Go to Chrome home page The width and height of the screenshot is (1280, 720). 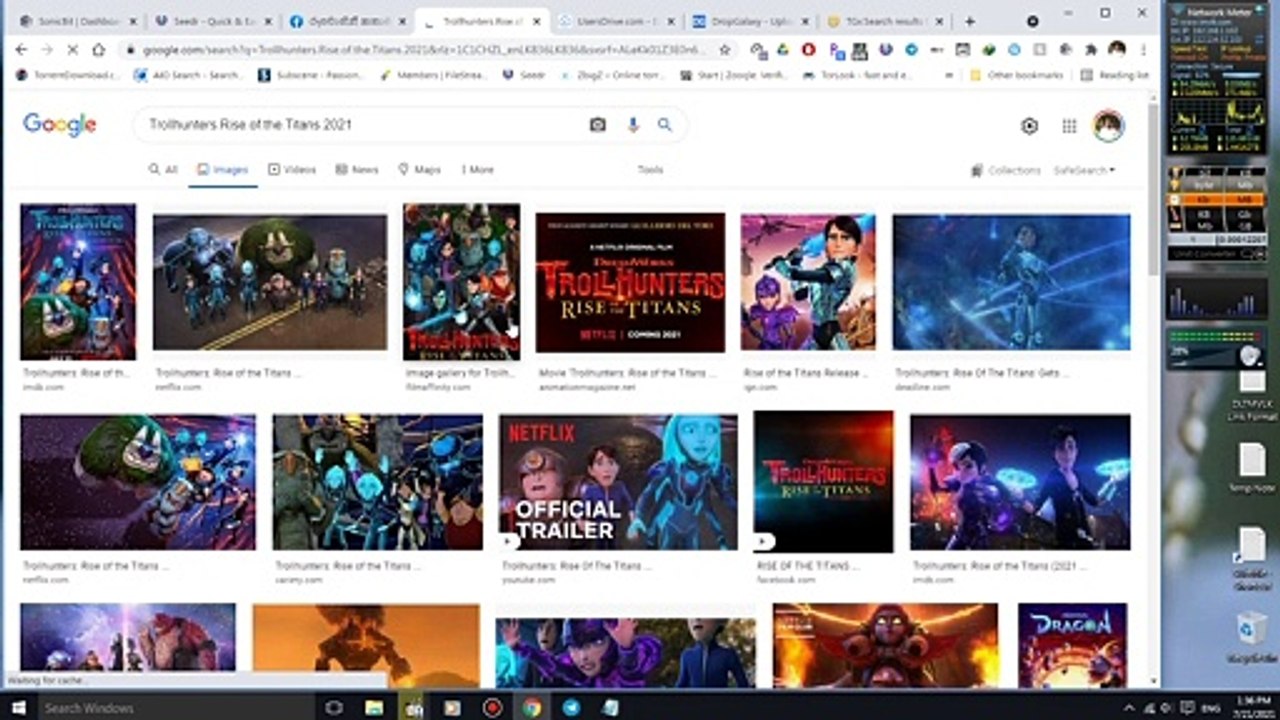click(98, 49)
